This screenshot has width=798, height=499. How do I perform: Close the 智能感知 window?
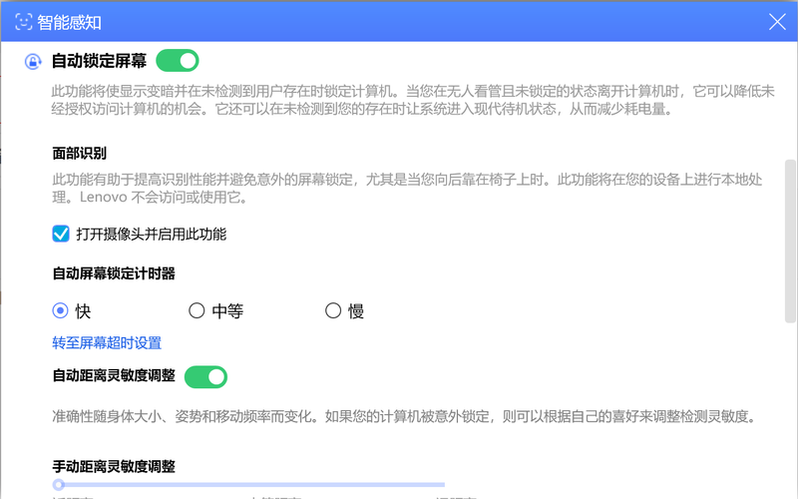point(776,21)
